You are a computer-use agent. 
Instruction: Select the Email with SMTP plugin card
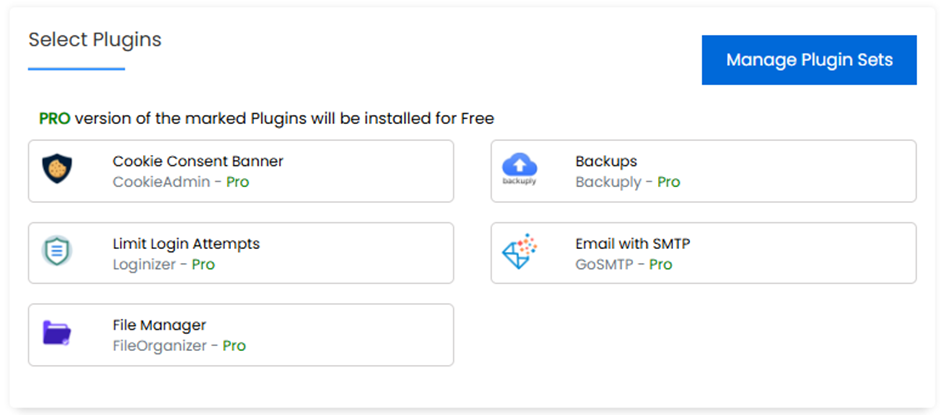[x=704, y=253]
